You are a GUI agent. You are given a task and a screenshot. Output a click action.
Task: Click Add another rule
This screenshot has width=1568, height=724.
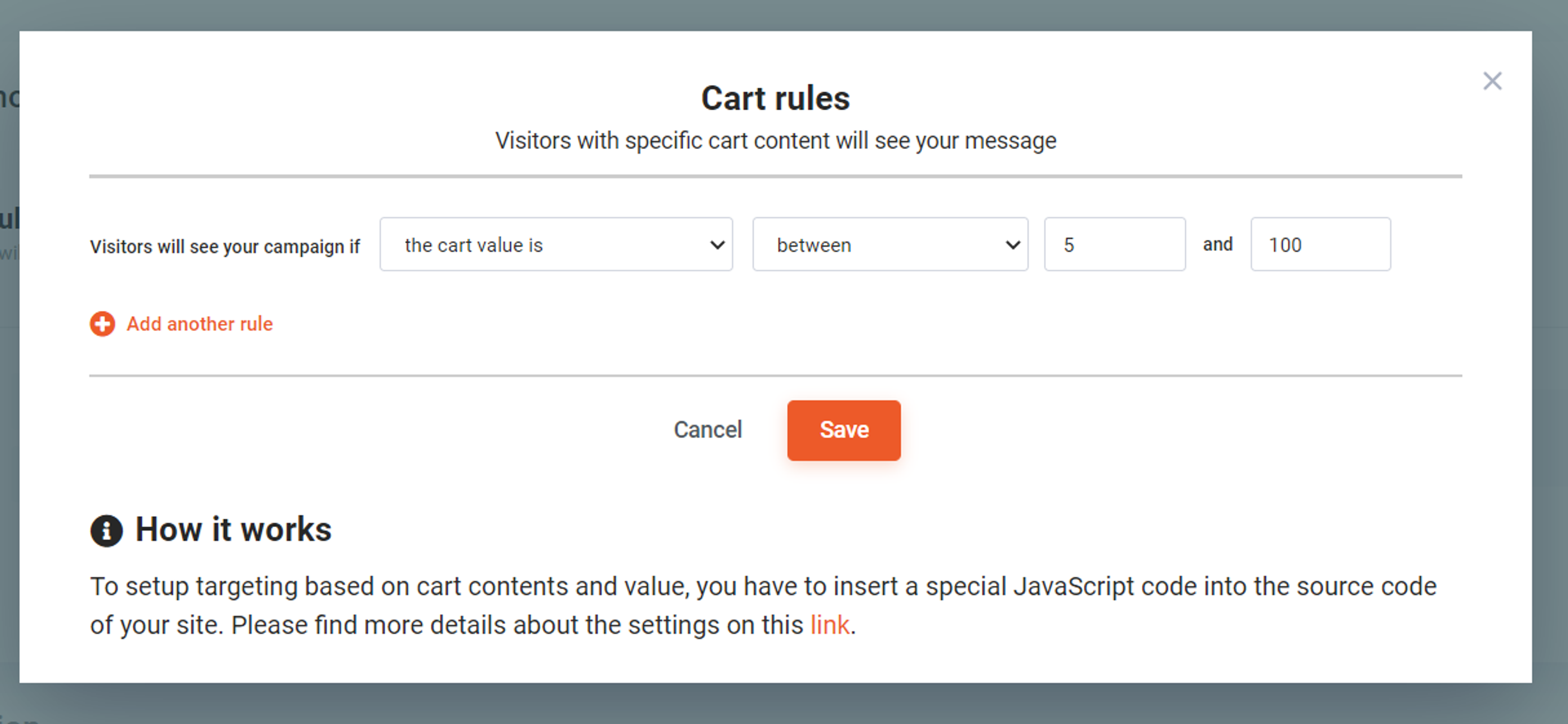[x=200, y=324]
